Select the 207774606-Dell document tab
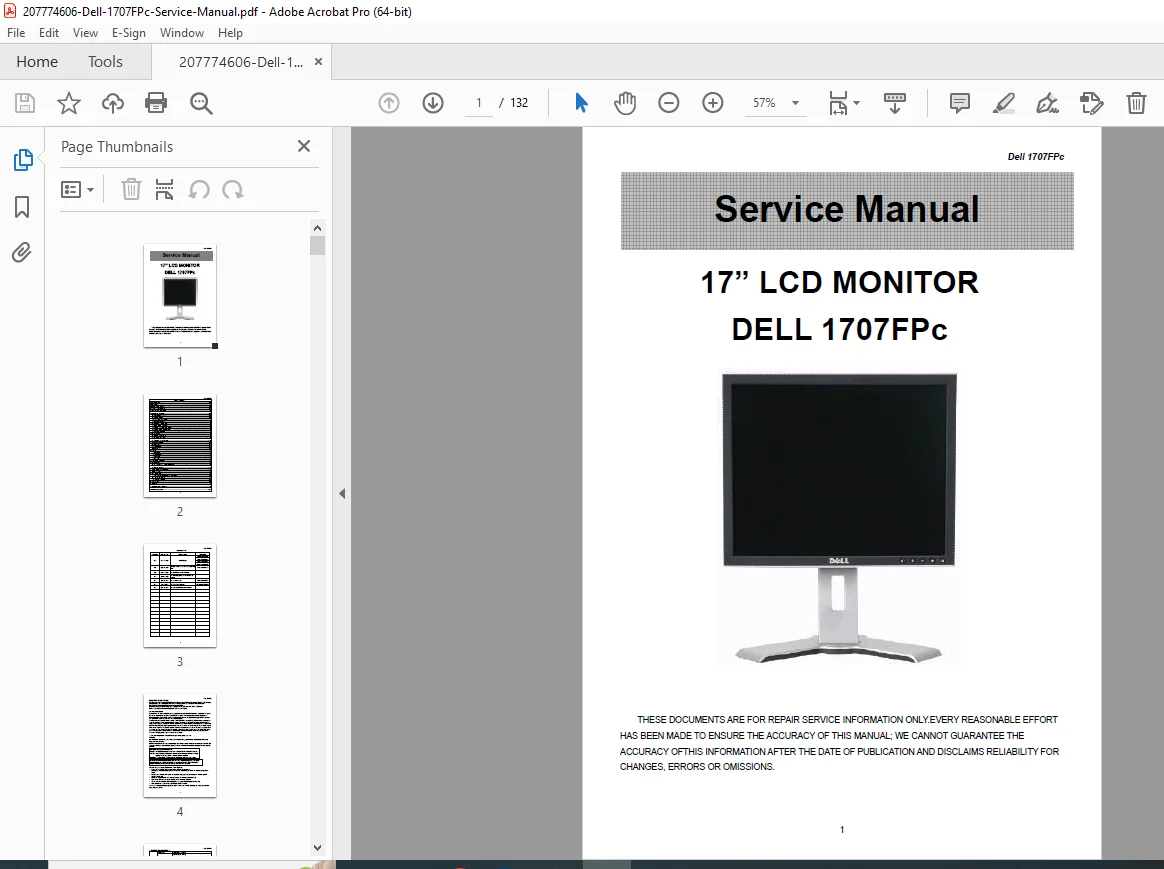Image resolution: width=1164 pixels, height=869 pixels. click(x=241, y=62)
